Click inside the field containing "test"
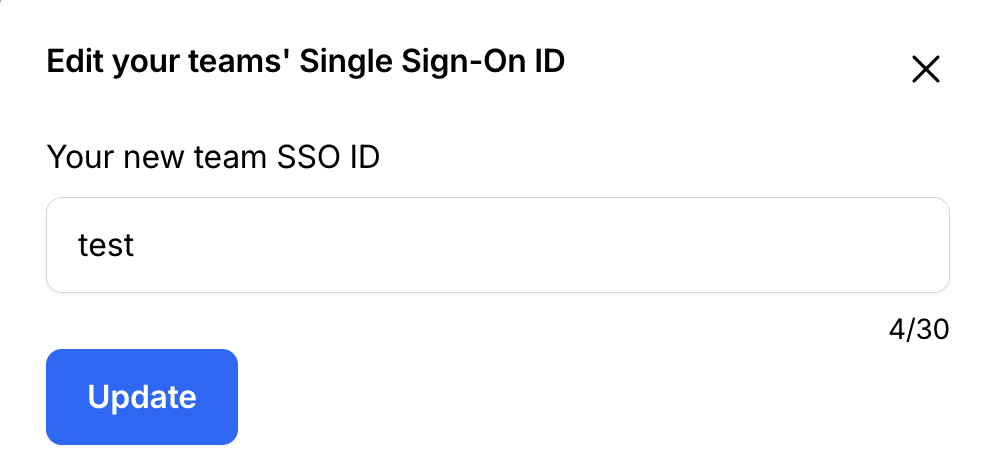This screenshot has width=992, height=476. (x=497, y=245)
